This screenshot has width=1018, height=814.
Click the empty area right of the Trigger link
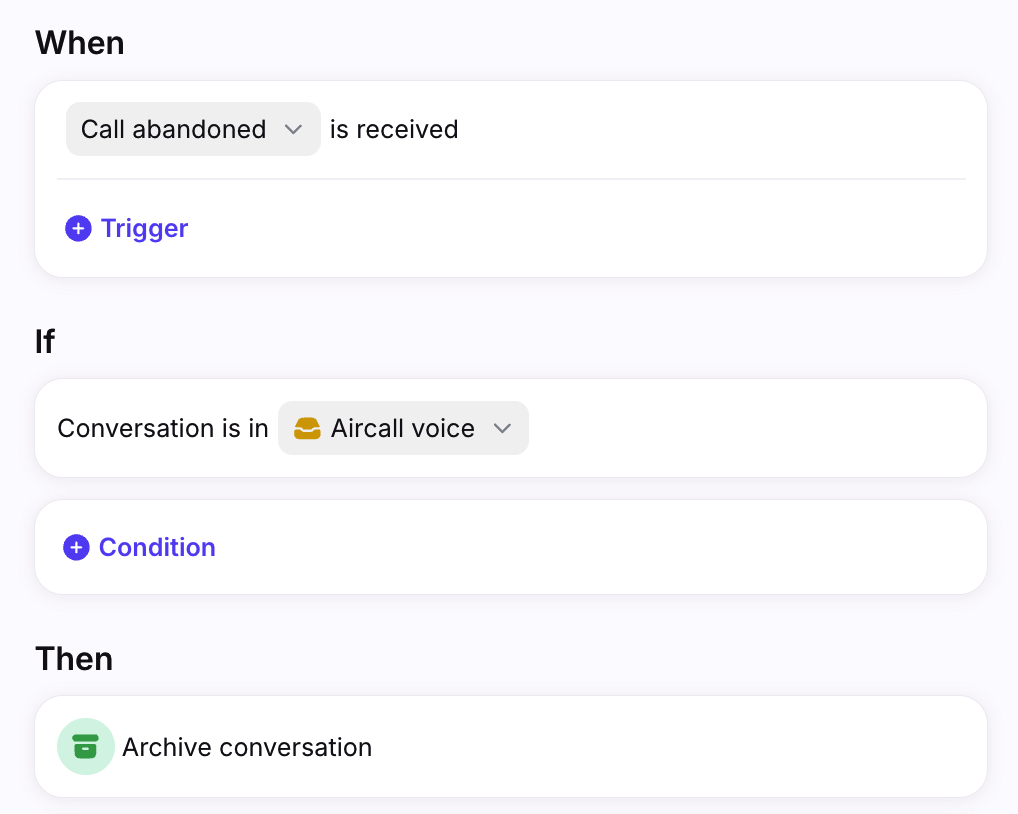tap(584, 228)
